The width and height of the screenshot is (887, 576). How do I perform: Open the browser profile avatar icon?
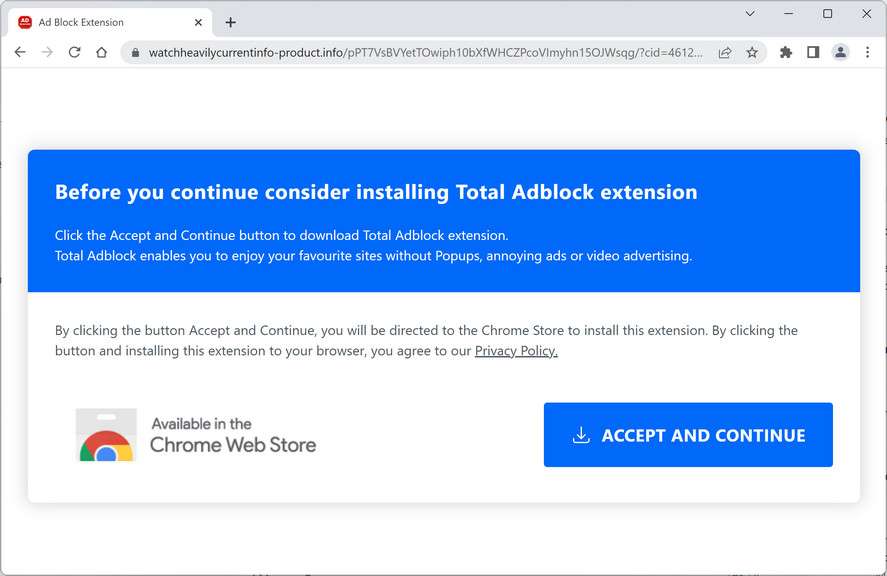pos(841,52)
